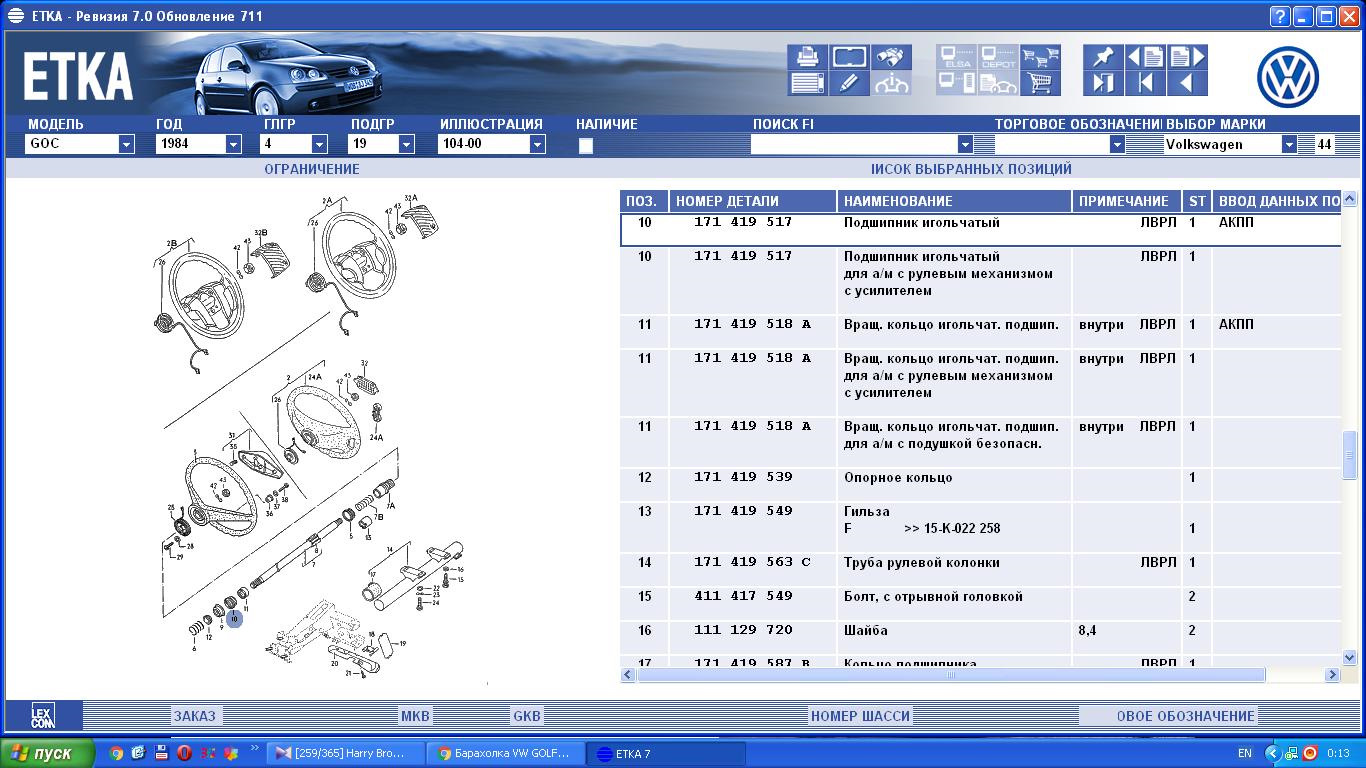1366x768 pixels.
Task: Click the НОМЕР ДЕТАЛИ column header
Action: pos(753,201)
